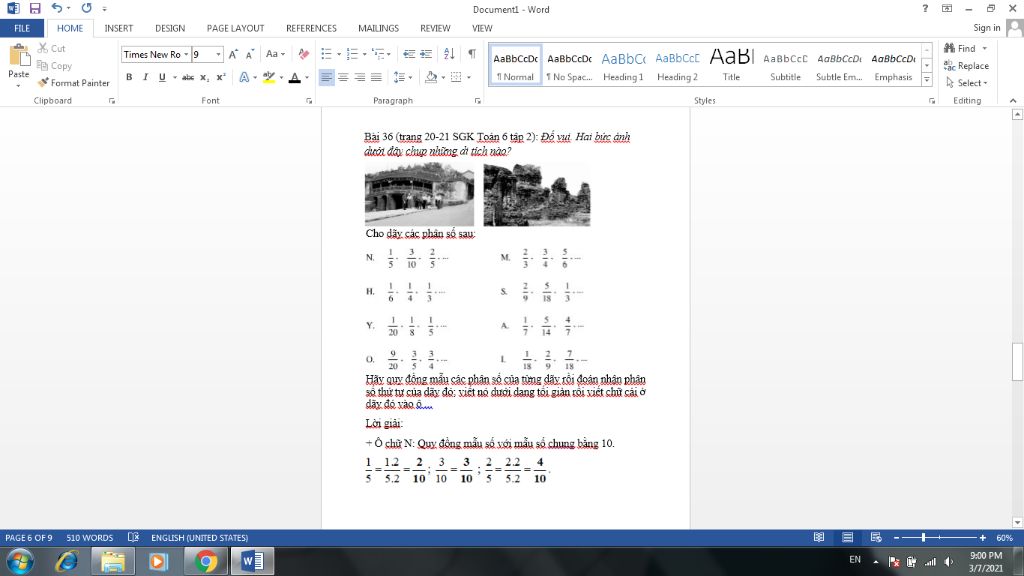Undo the last action in Quick Access toolbar
This screenshot has height=576, width=1024.
tap(57, 8)
